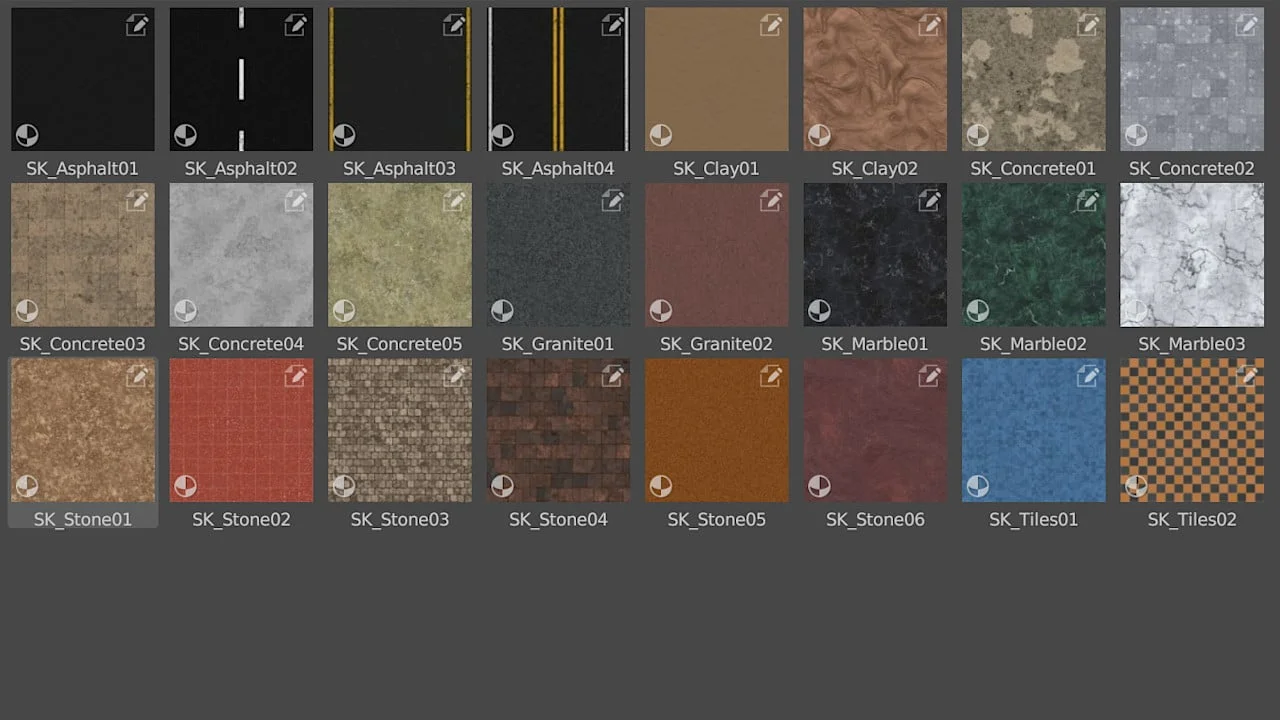Click the sphere status icon on SK_Granite01
1280x720 pixels.
502,310
